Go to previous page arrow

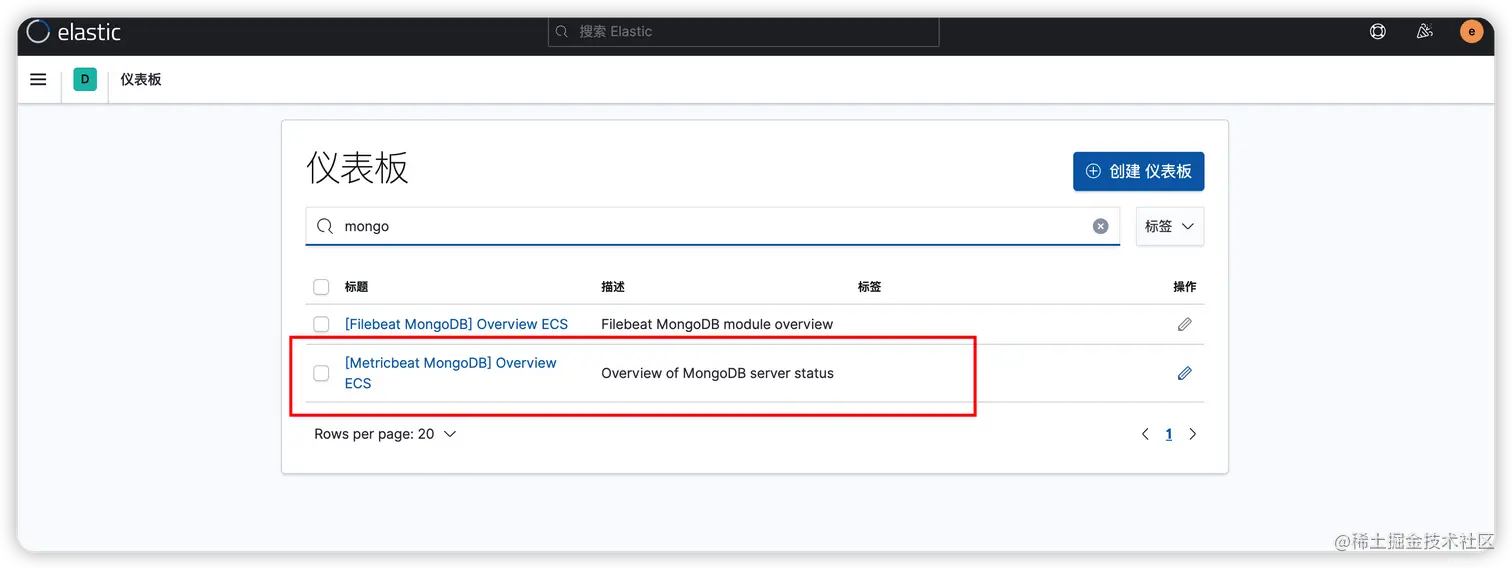(x=1145, y=434)
